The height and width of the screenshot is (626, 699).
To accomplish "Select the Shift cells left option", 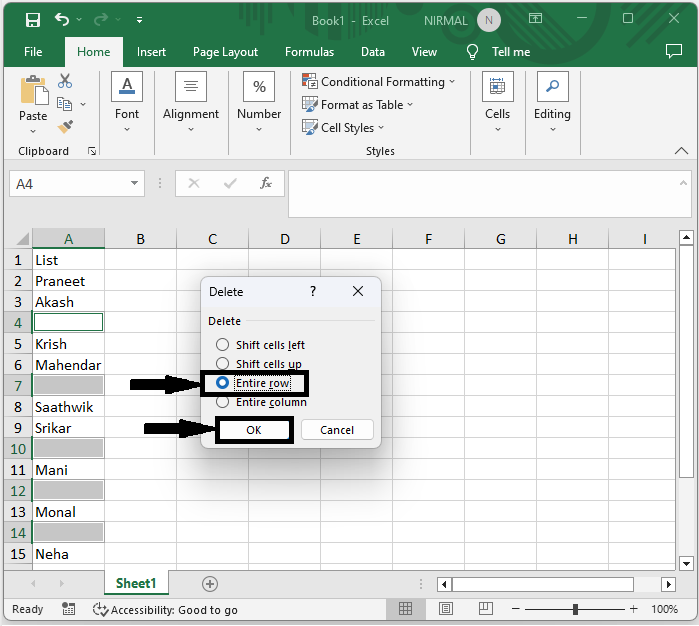I will [223, 345].
